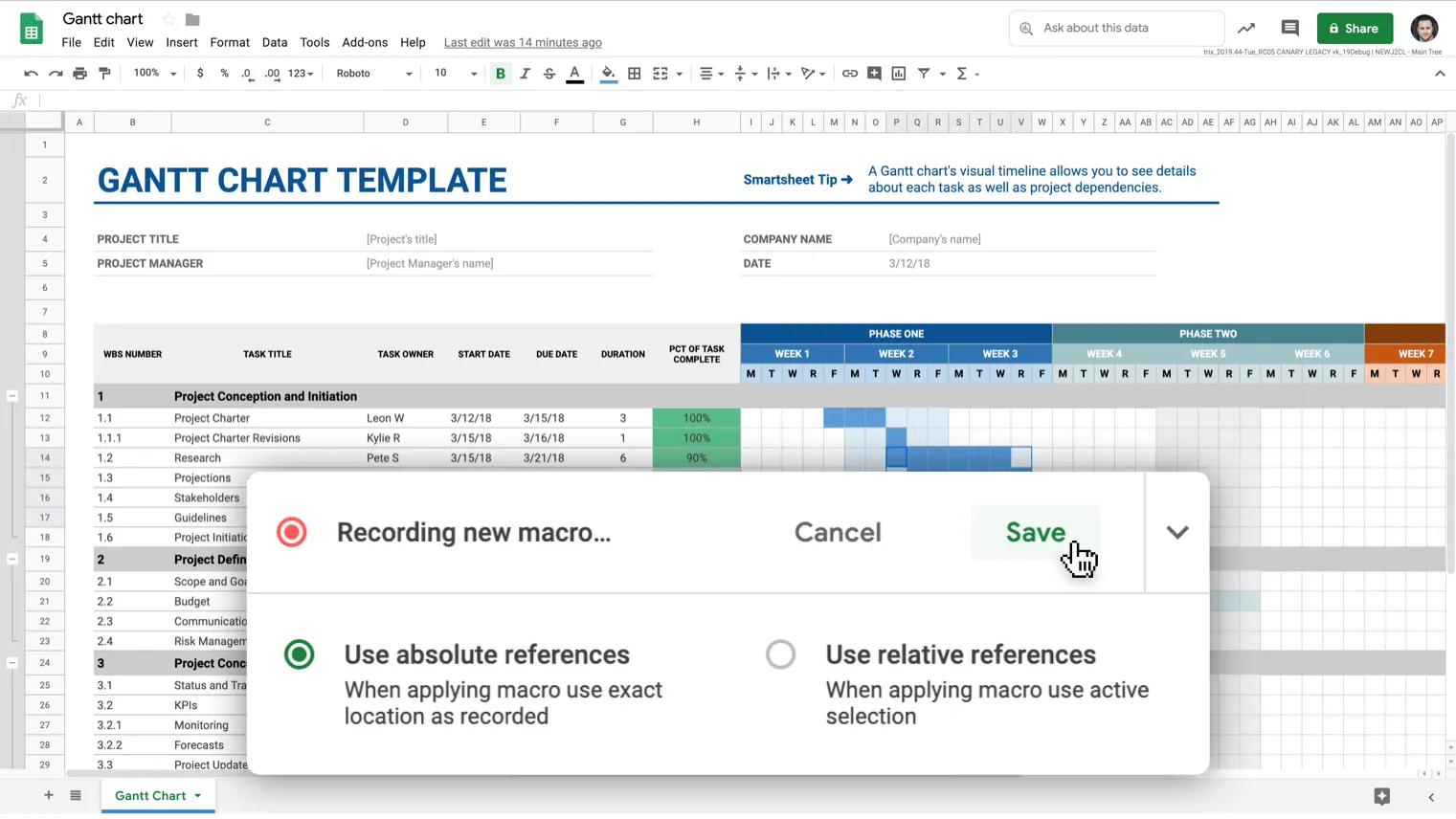Move document to folder
1456x819 pixels.
click(x=192, y=19)
